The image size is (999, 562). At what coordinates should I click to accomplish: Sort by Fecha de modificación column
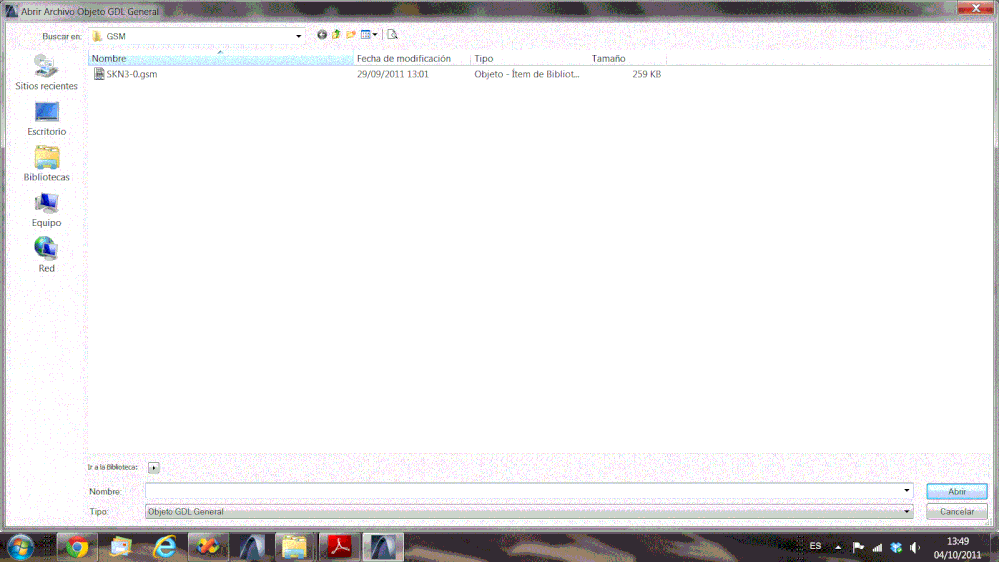tap(412, 59)
